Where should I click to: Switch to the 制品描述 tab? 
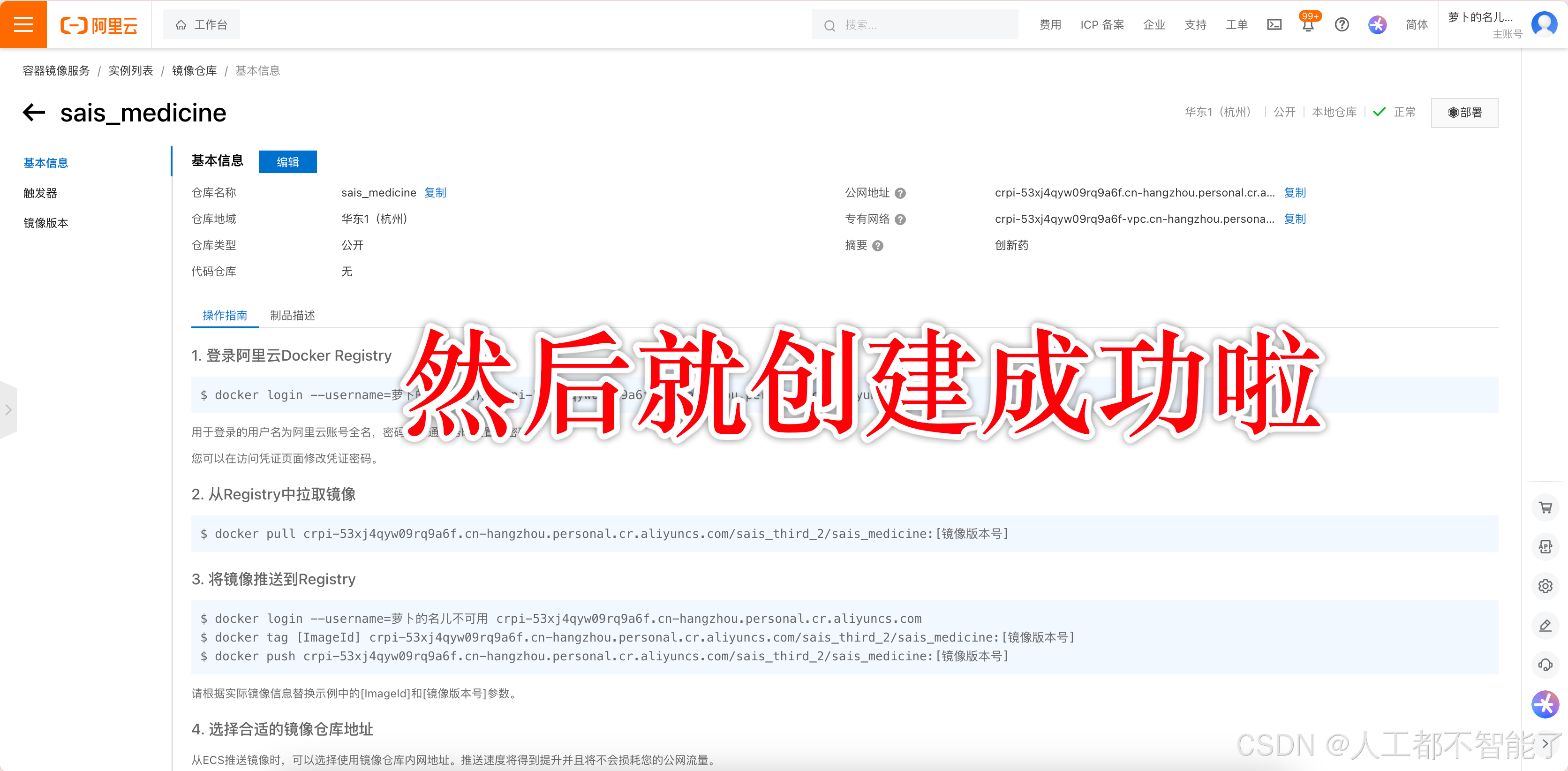click(292, 316)
